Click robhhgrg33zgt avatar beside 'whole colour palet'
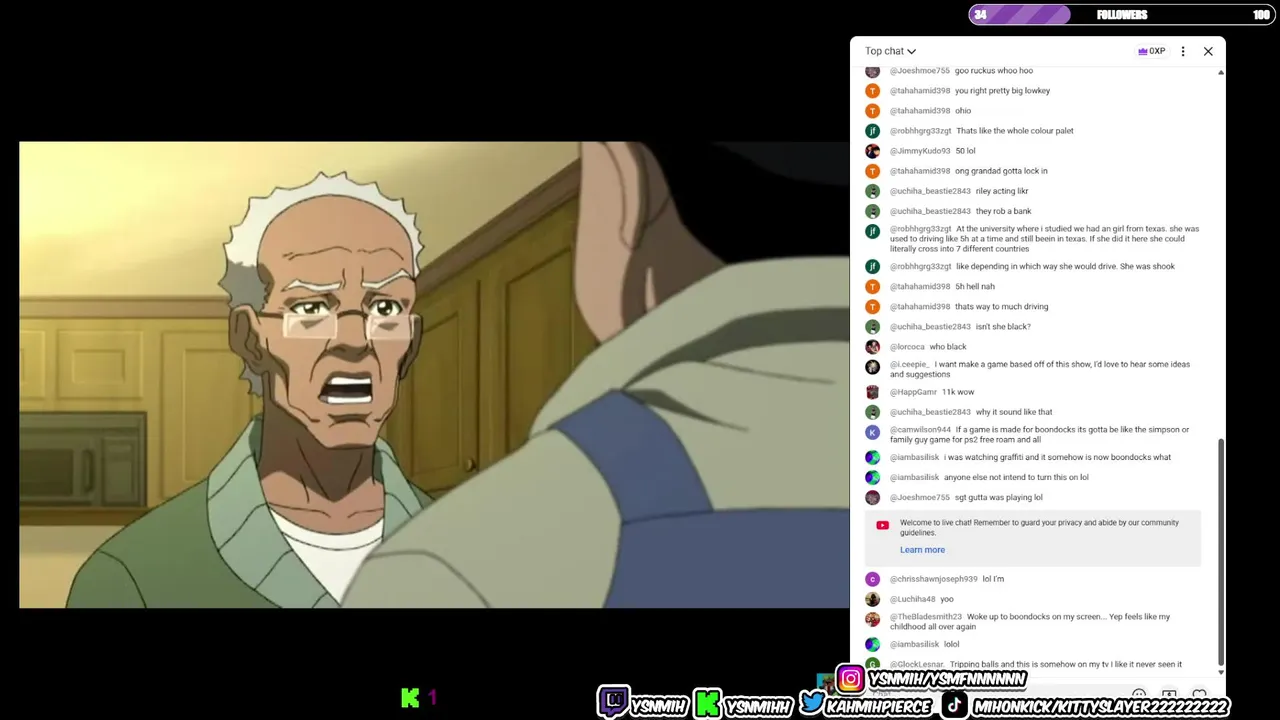Viewport: 1280px width, 720px height. pyautogui.click(x=872, y=131)
